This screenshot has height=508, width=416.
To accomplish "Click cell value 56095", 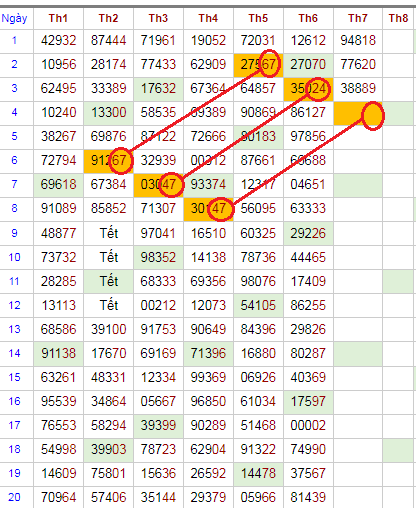I will pyautogui.click(x=258, y=208).
